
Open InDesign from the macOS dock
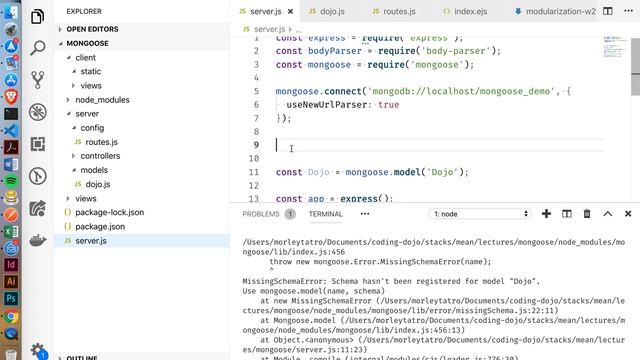click(11, 264)
